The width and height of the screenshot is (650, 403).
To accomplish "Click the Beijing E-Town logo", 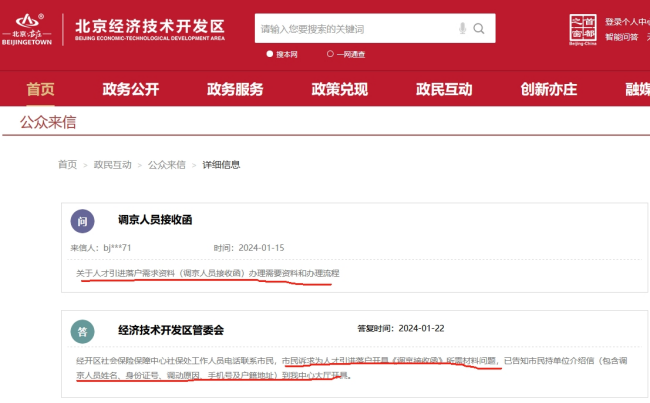I will point(27,29).
